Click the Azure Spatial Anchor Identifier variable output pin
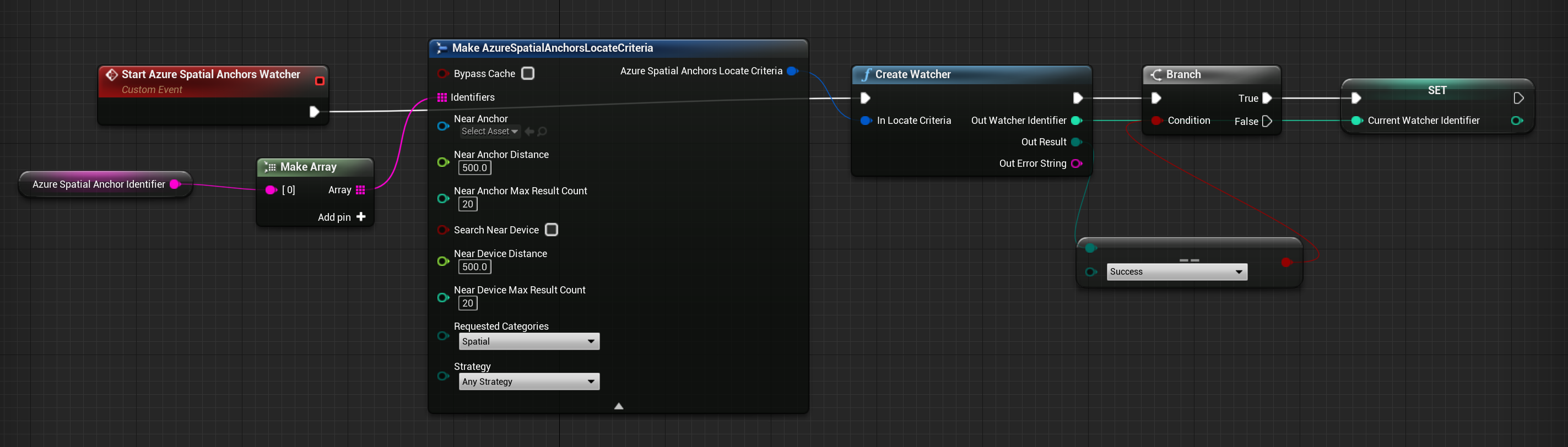Screen dimensions: 1568x447 (175, 184)
